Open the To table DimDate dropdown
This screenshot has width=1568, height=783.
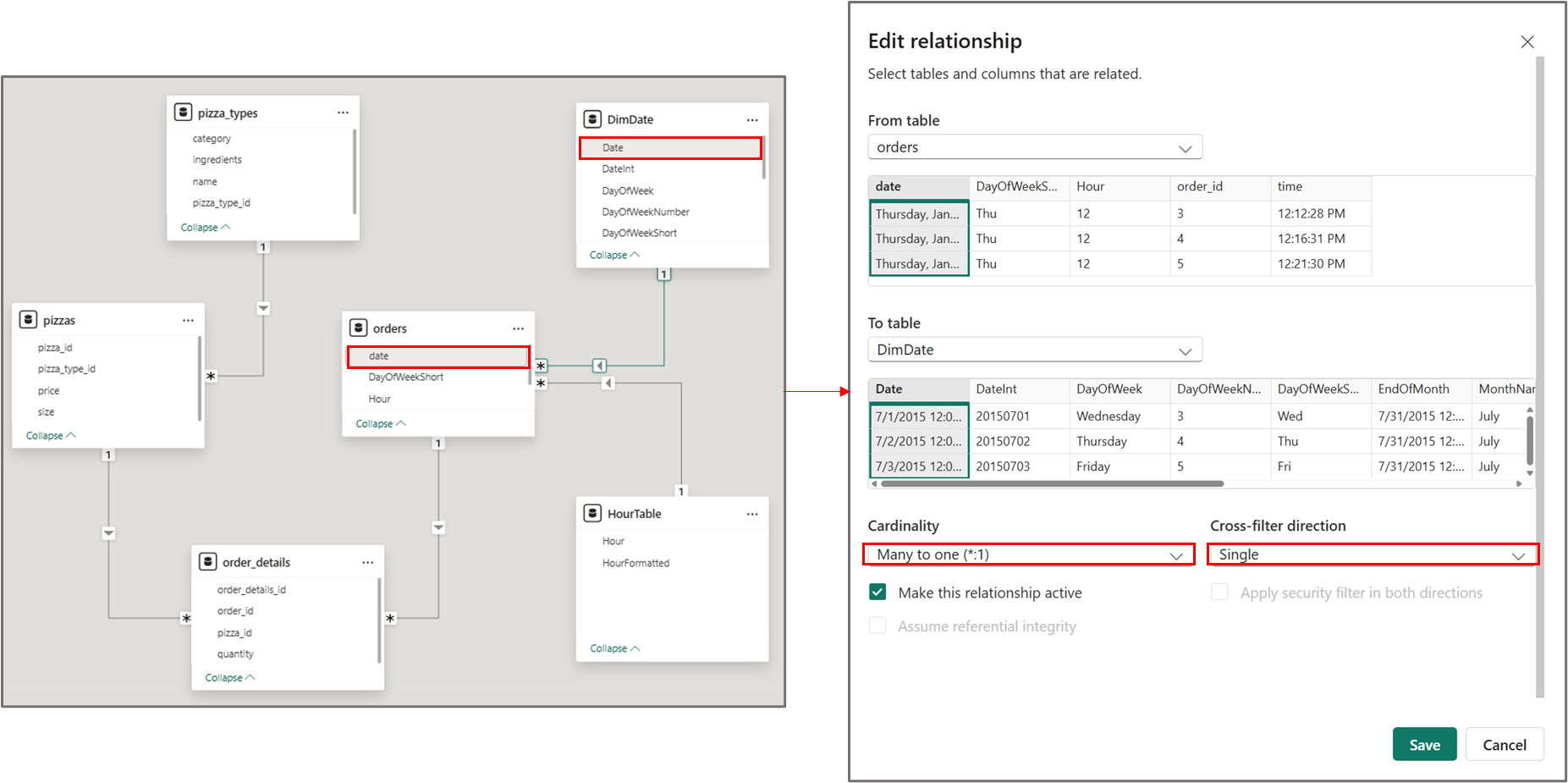1035,350
